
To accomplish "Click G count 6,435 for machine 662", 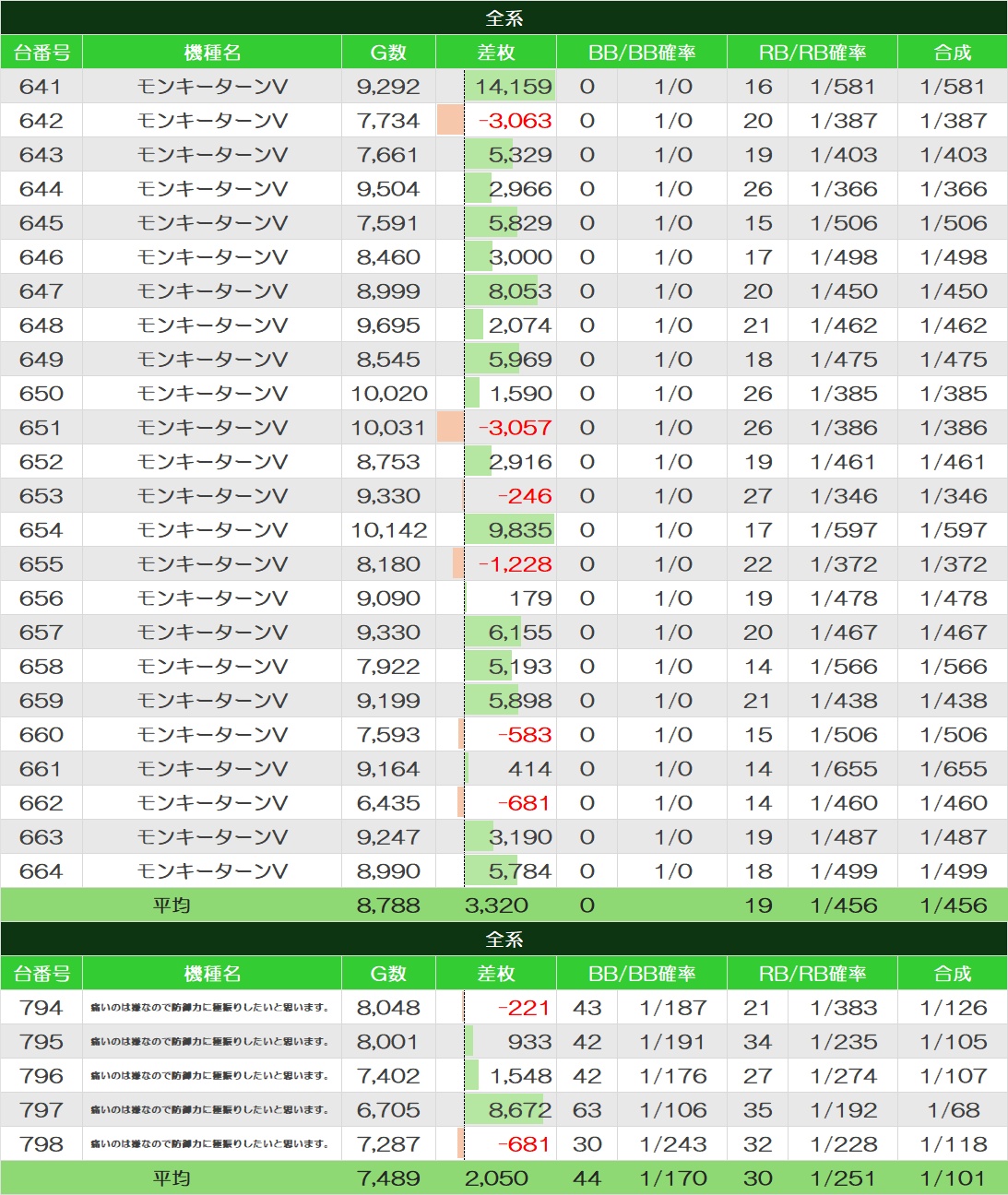I will pos(388,803).
